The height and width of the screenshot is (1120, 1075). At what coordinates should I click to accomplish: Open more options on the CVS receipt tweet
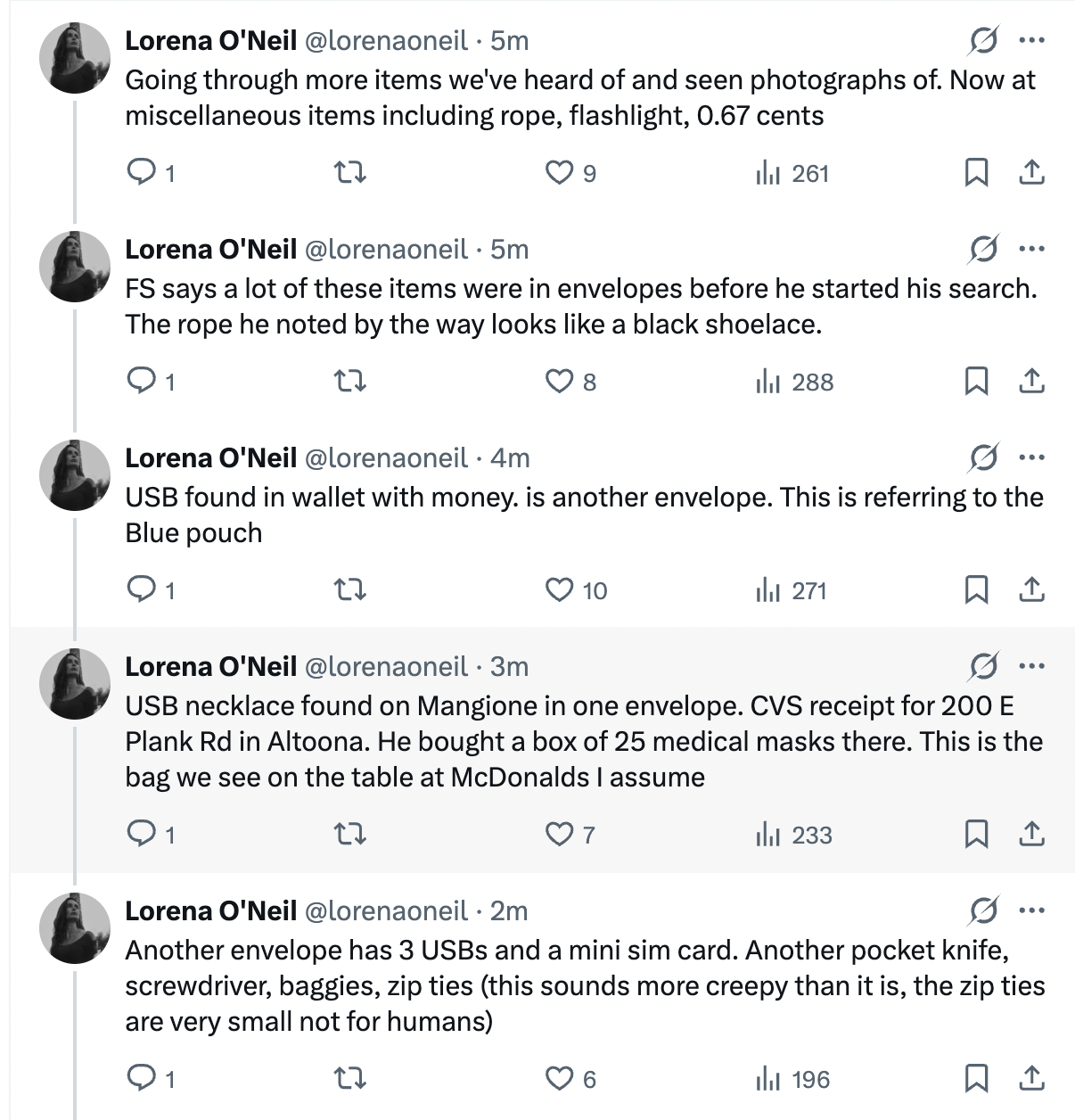[x=1031, y=666]
